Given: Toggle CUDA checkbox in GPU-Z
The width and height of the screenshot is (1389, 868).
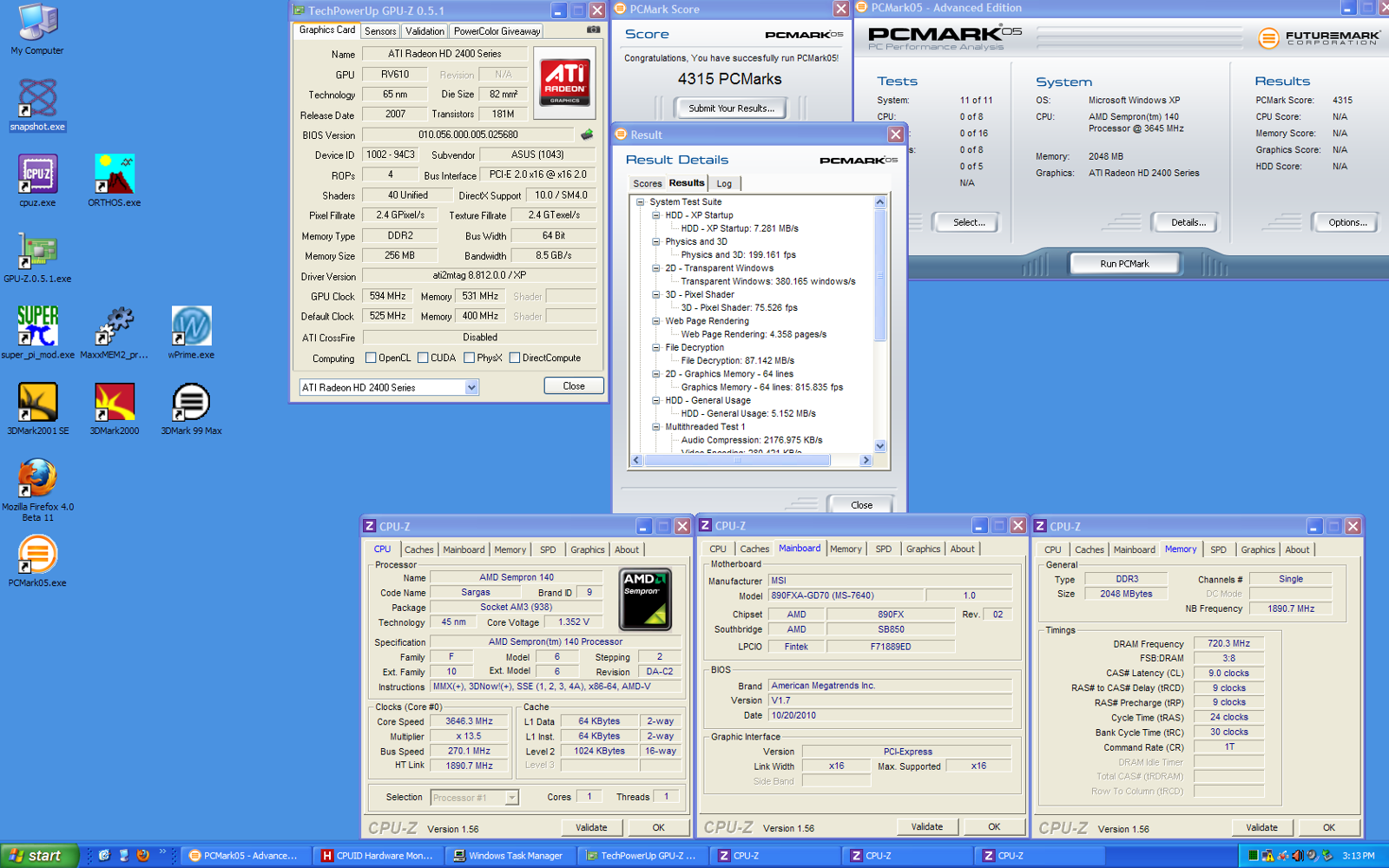Looking at the screenshot, I should coord(423,358).
